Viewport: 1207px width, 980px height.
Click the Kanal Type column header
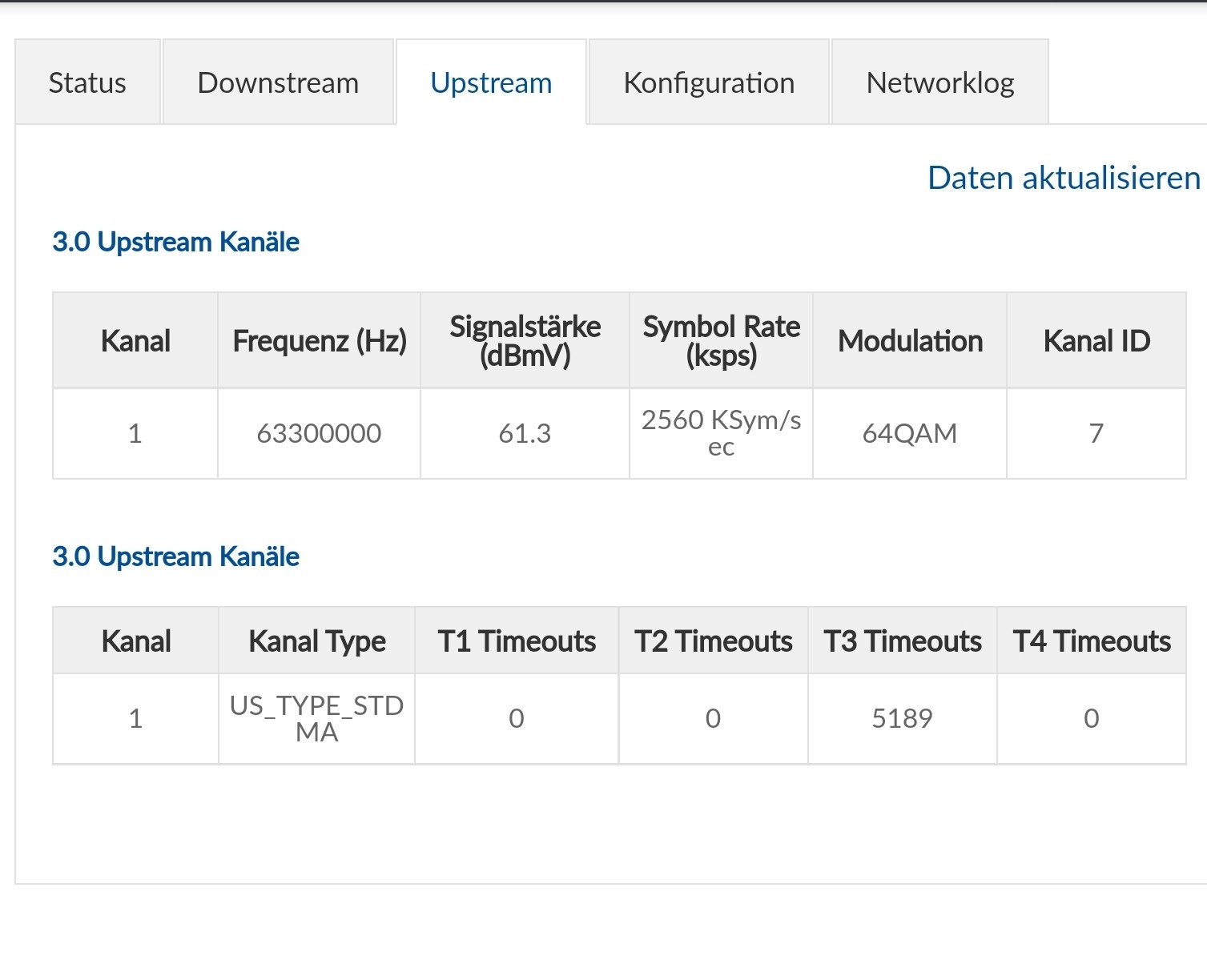[317, 641]
